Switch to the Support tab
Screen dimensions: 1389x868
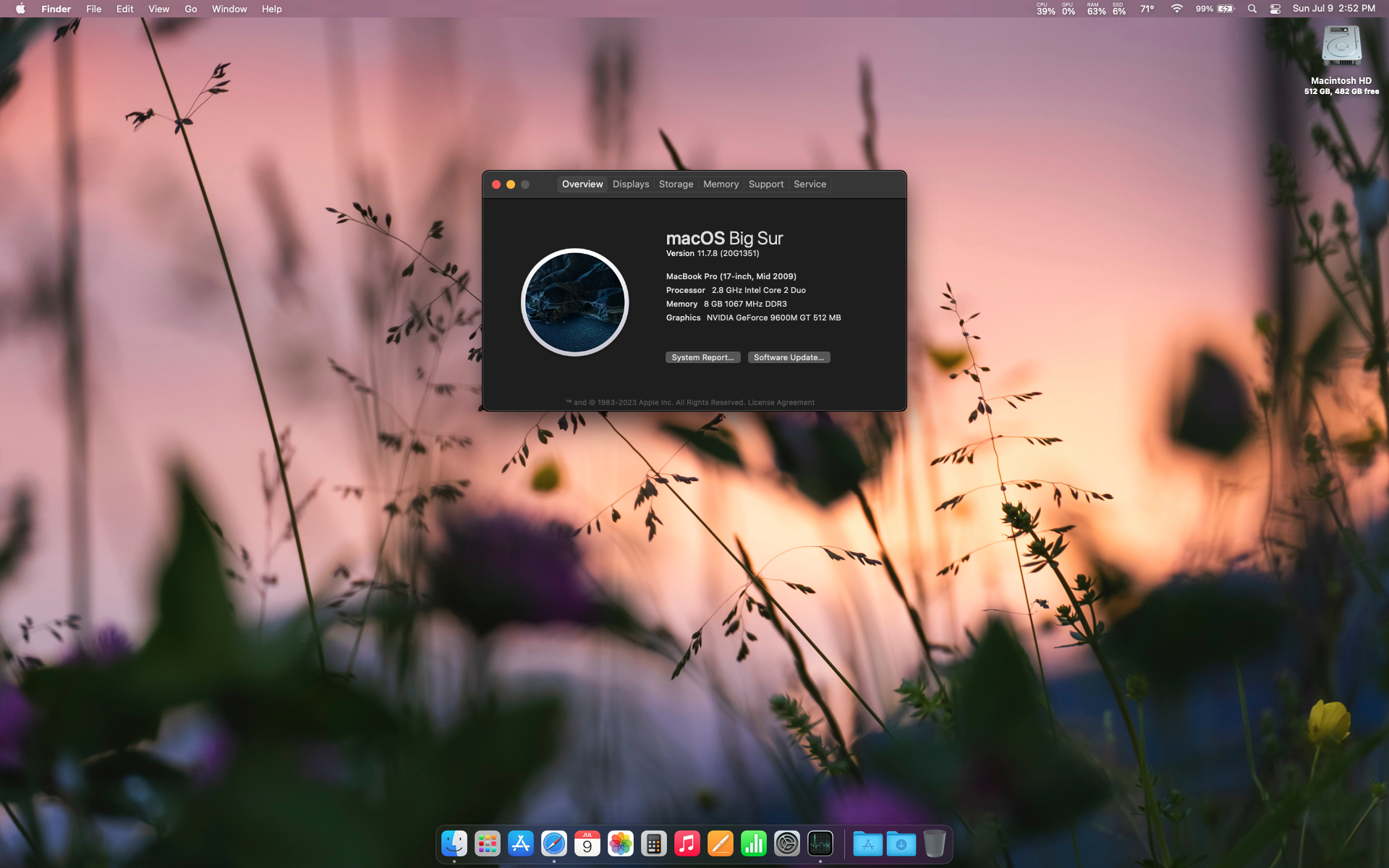coord(766,184)
